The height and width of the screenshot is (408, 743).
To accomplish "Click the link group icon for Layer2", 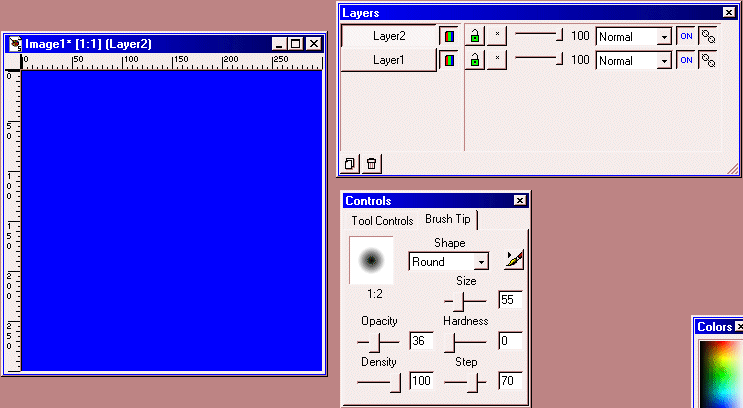I will 708,36.
